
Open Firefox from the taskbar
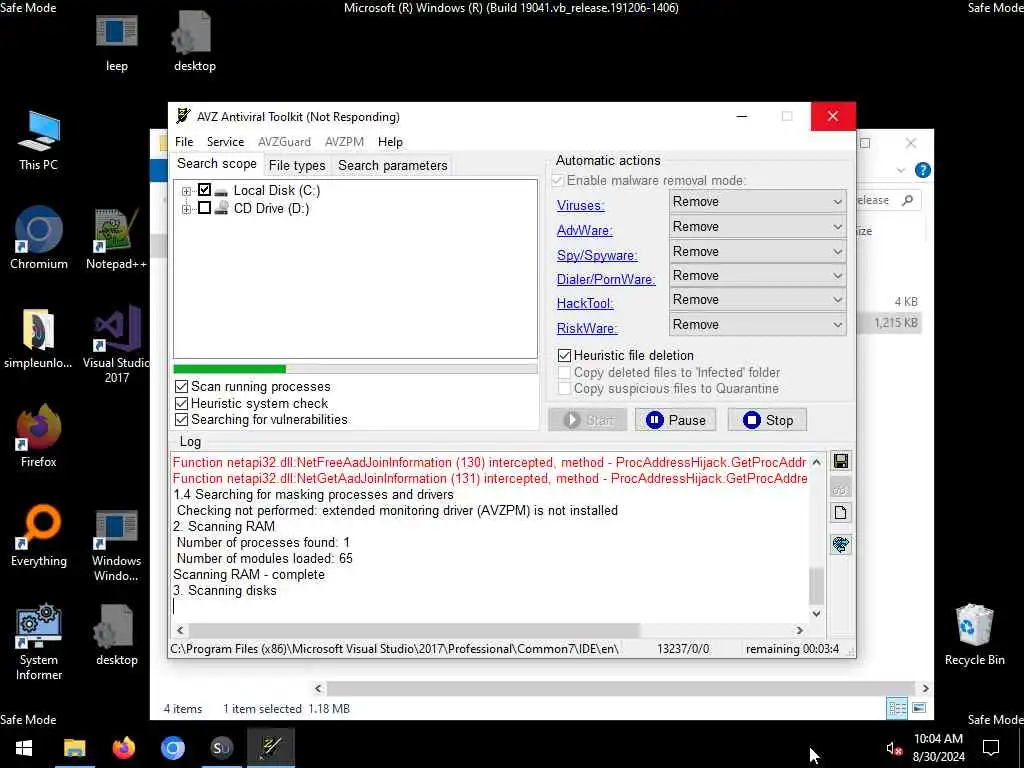pos(123,748)
